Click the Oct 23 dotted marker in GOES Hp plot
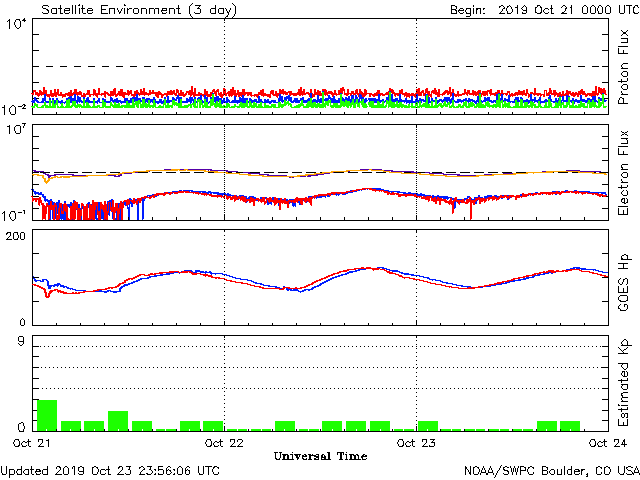Viewport: 640px width, 480px height. (x=416, y=277)
